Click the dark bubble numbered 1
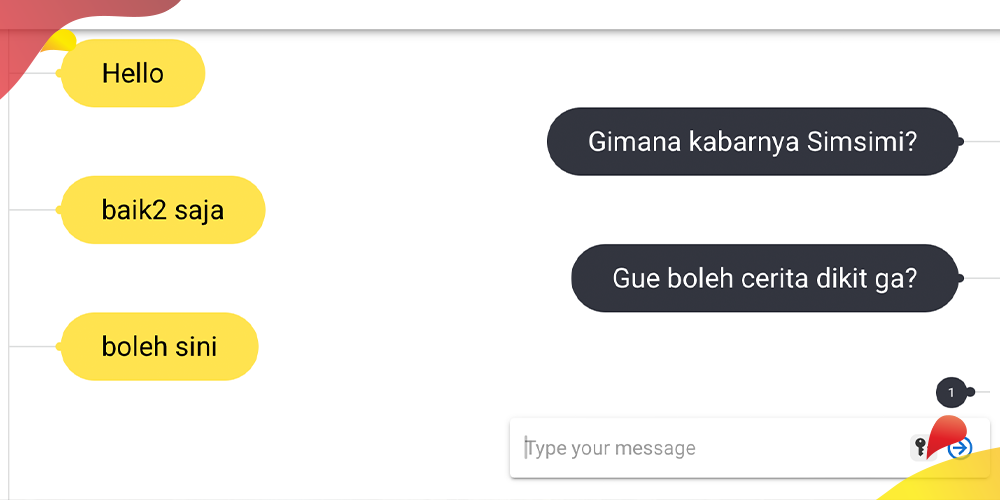 951,392
